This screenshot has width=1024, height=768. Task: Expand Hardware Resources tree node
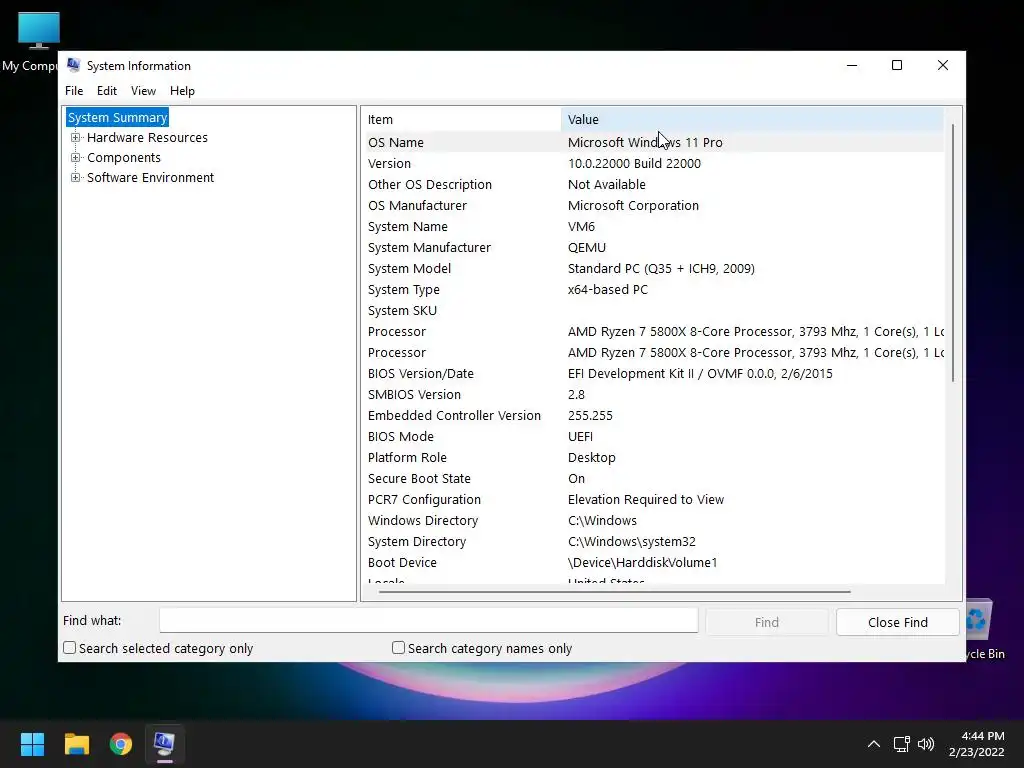coord(76,138)
